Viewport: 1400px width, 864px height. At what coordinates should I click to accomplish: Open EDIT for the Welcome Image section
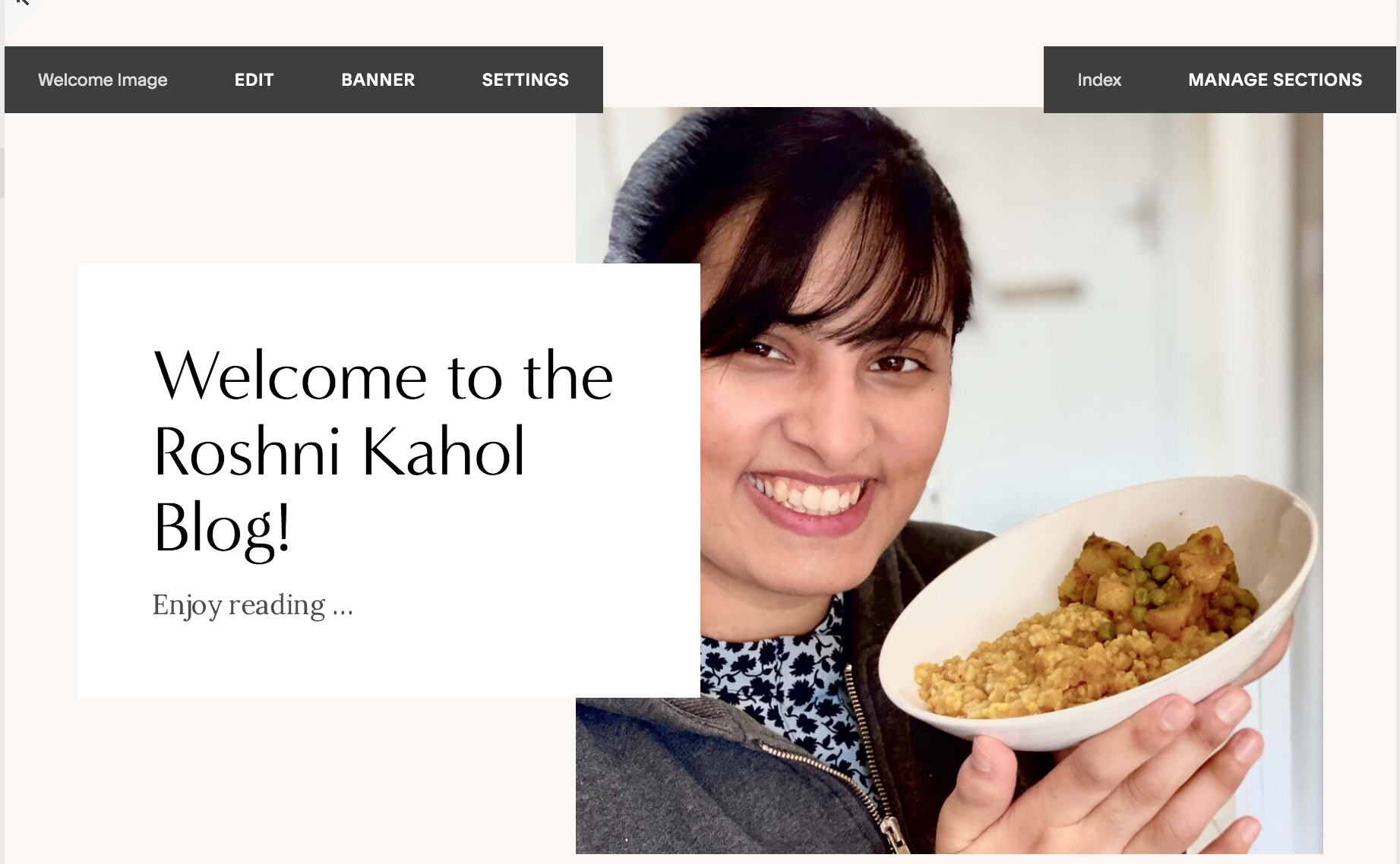point(254,80)
